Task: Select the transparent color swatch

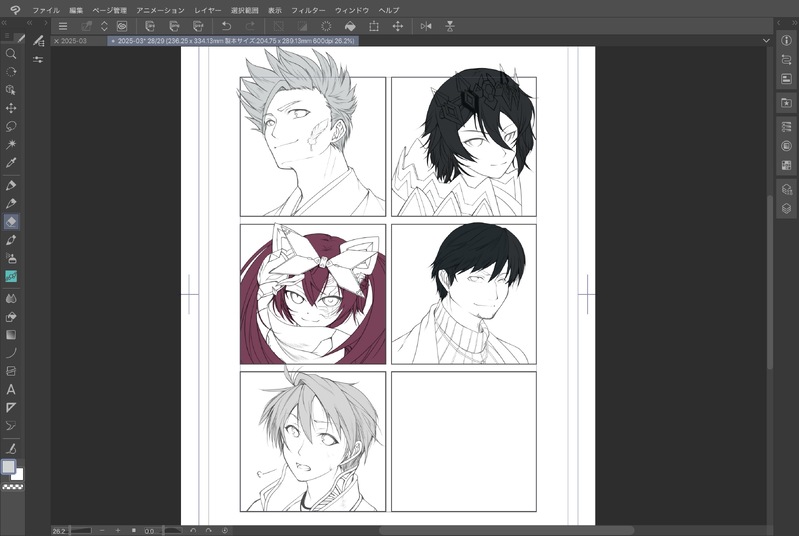Action: click(x=12, y=487)
